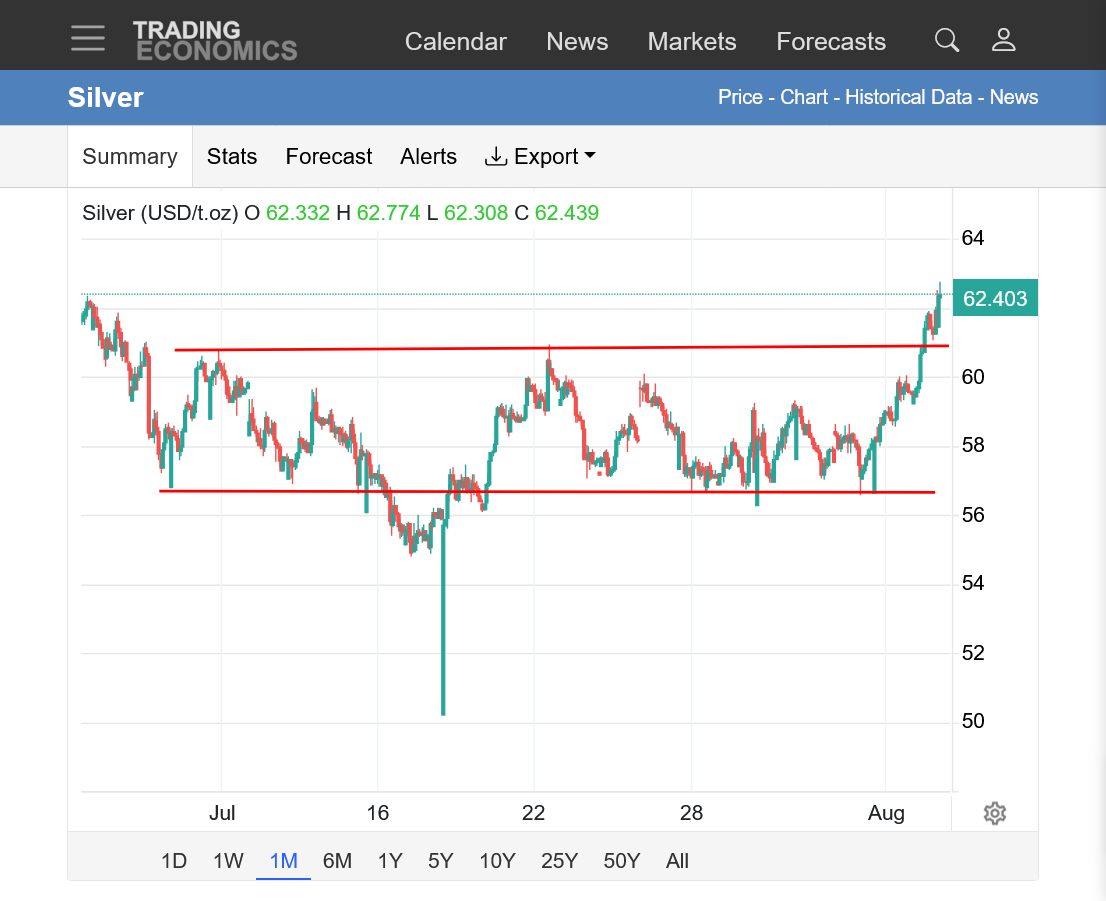This screenshot has width=1106, height=901.
Task: Open Forecasts in top navigation
Action: [831, 42]
